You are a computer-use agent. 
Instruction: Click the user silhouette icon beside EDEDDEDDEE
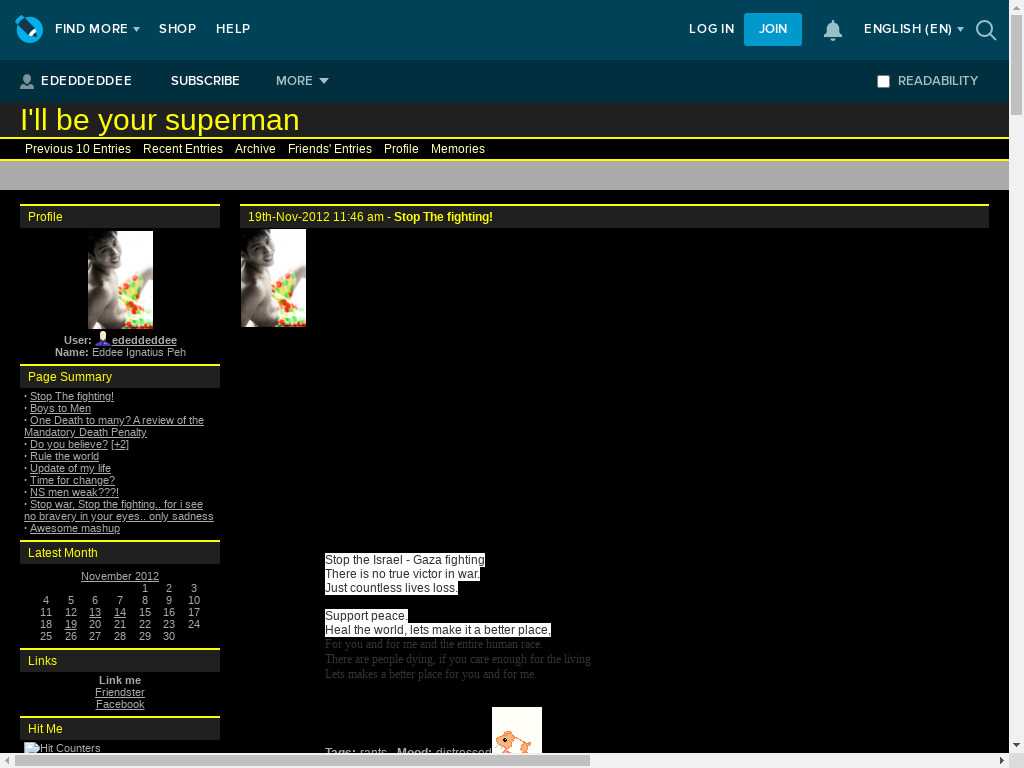click(x=27, y=81)
